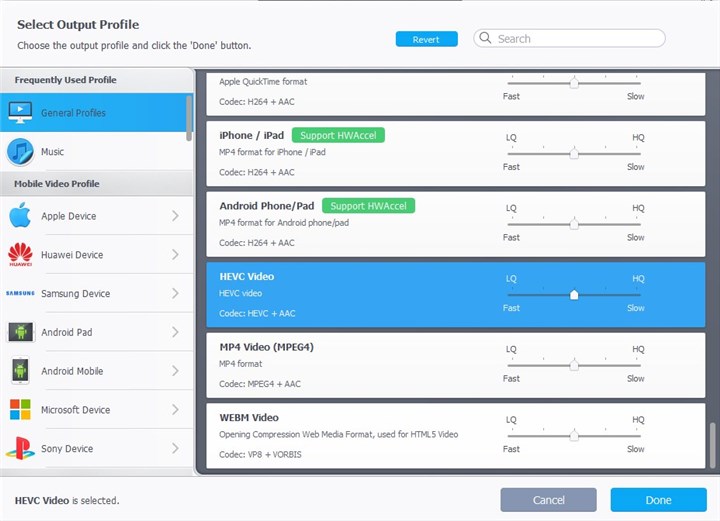Click the Apple logo icon
The width and height of the screenshot is (720, 521).
[20, 215]
